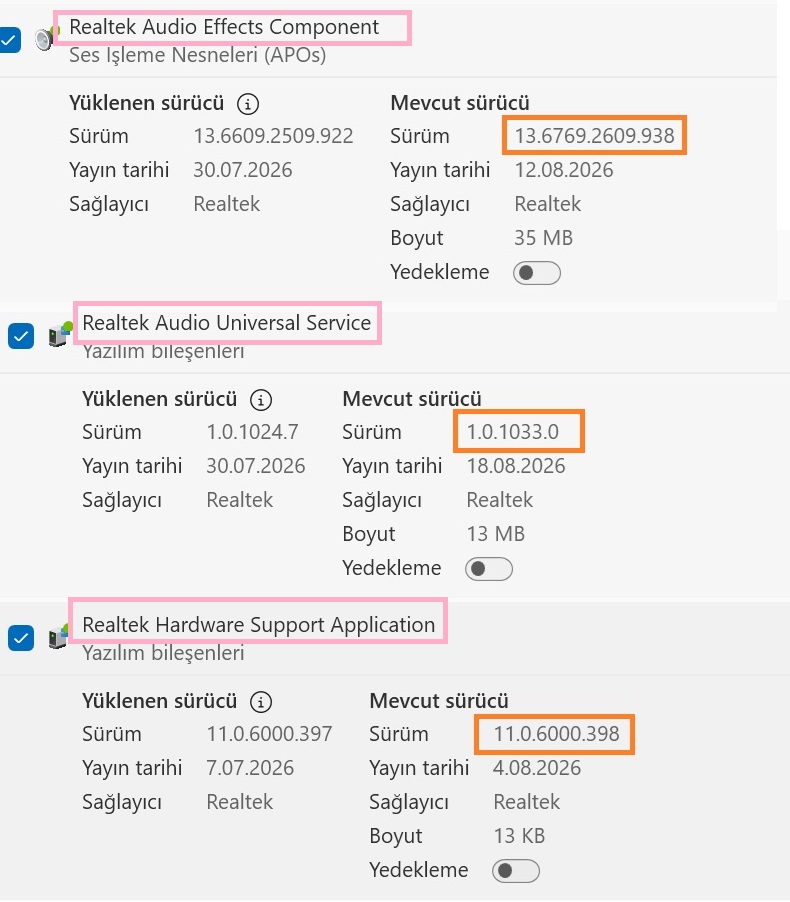Click available version 11.0.6000.398
The width and height of the screenshot is (790, 902).
tap(556, 734)
